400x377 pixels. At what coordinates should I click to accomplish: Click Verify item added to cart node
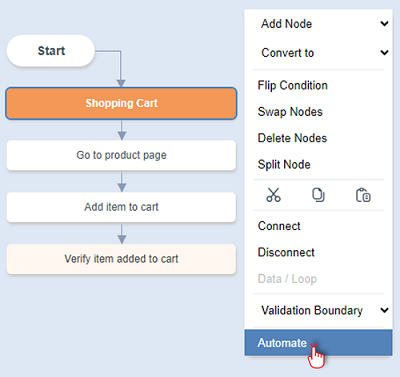click(x=121, y=259)
